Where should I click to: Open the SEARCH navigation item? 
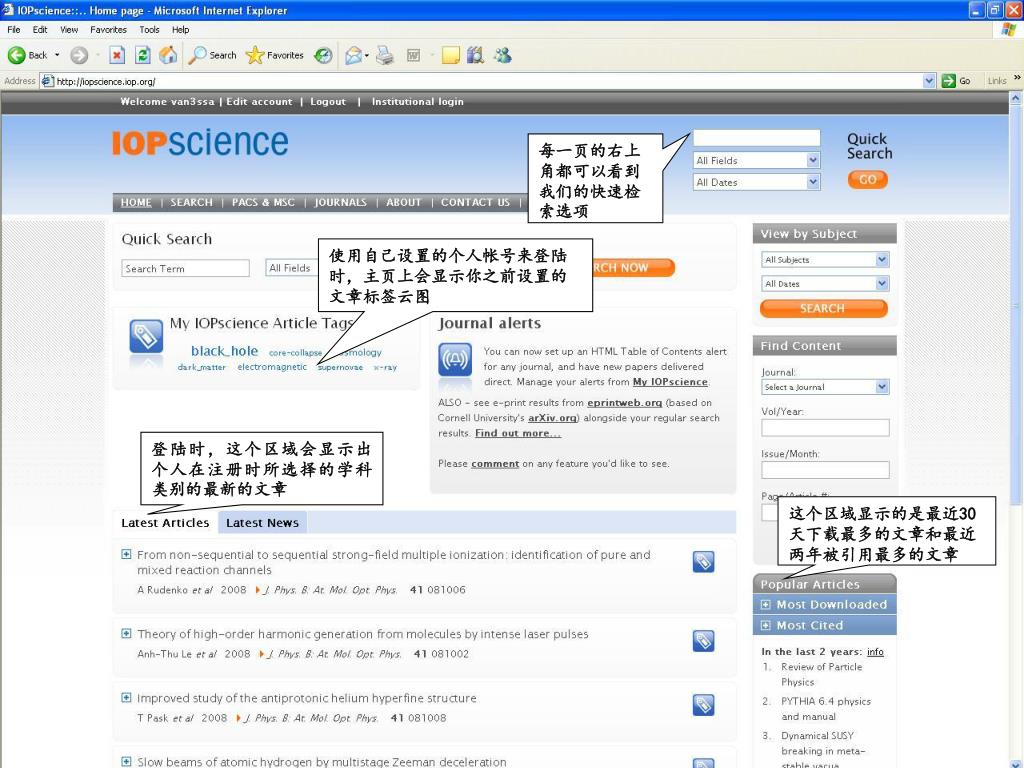191,202
